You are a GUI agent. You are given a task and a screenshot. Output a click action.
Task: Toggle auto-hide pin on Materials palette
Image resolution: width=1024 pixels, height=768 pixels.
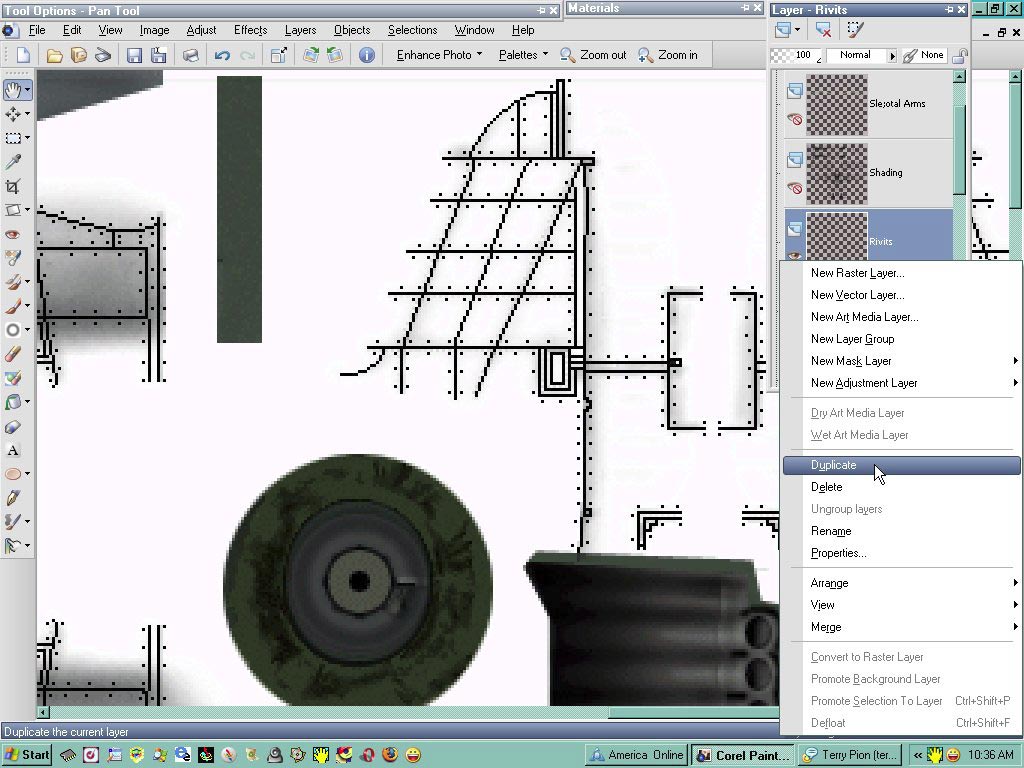coord(746,8)
